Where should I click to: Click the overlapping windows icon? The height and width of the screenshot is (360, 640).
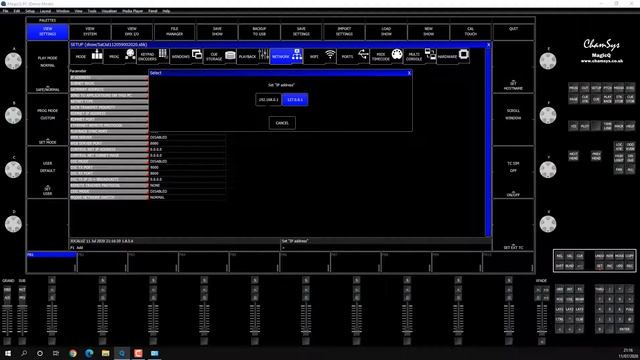pyautogui.click(x=197, y=54)
